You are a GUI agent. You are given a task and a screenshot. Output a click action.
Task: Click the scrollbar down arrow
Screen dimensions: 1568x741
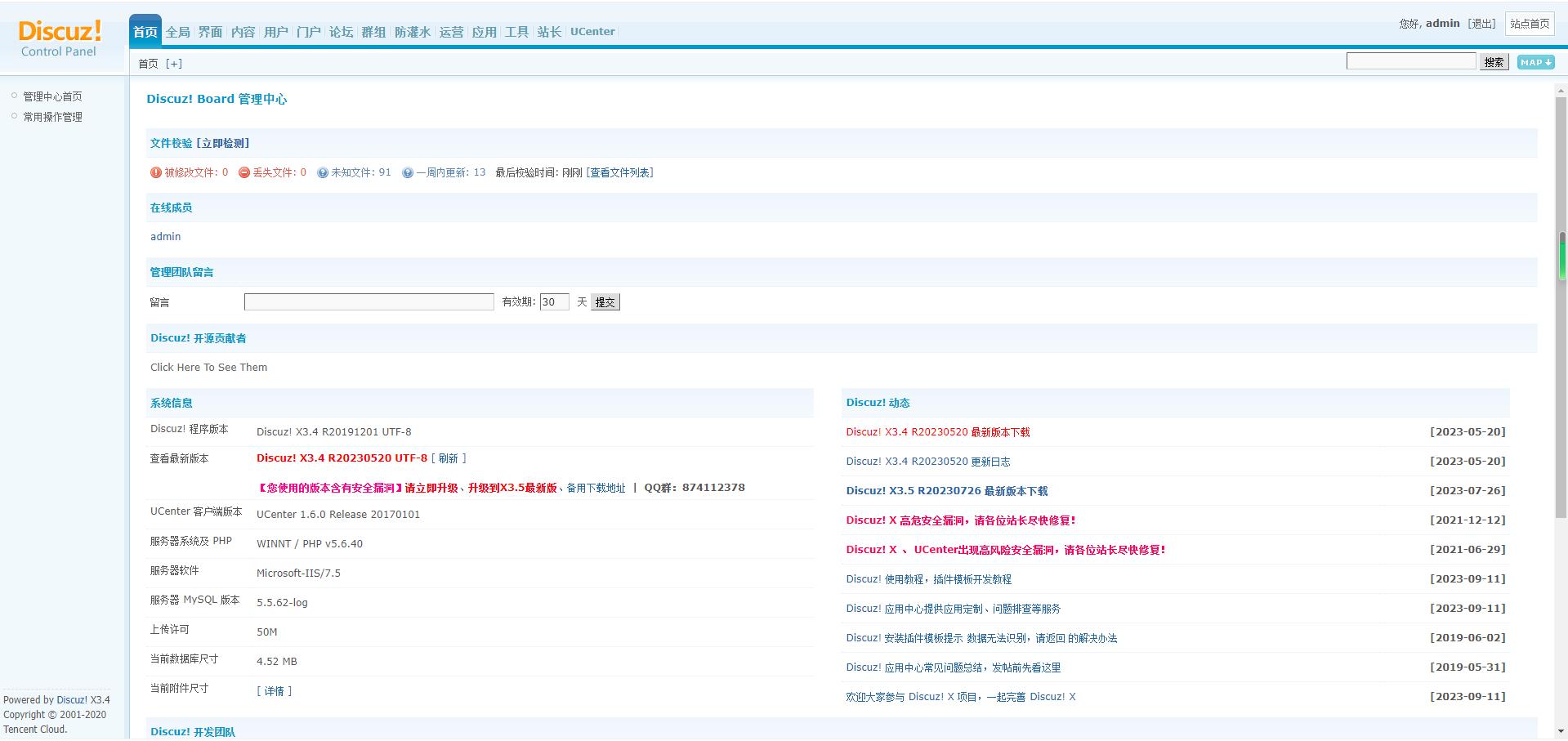pyautogui.click(x=1561, y=731)
